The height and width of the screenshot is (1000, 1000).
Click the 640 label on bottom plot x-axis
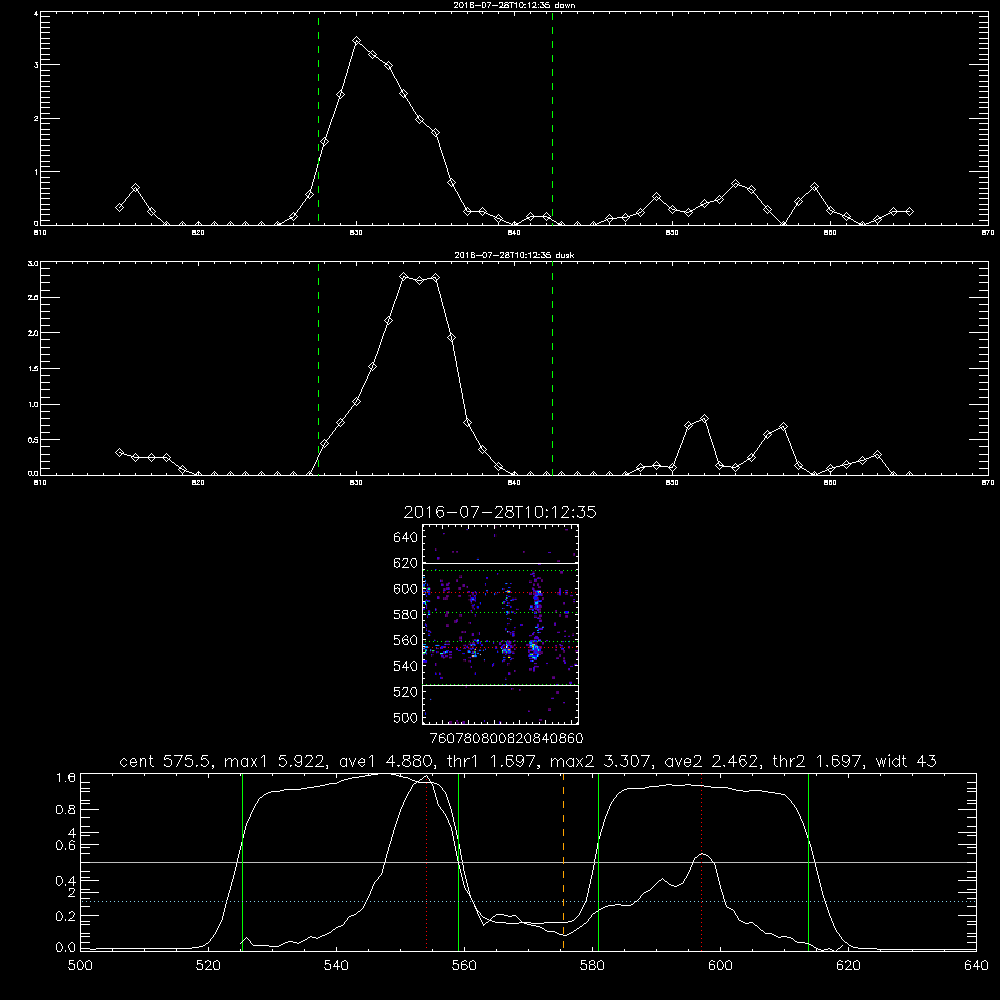click(x=976, y=966)
